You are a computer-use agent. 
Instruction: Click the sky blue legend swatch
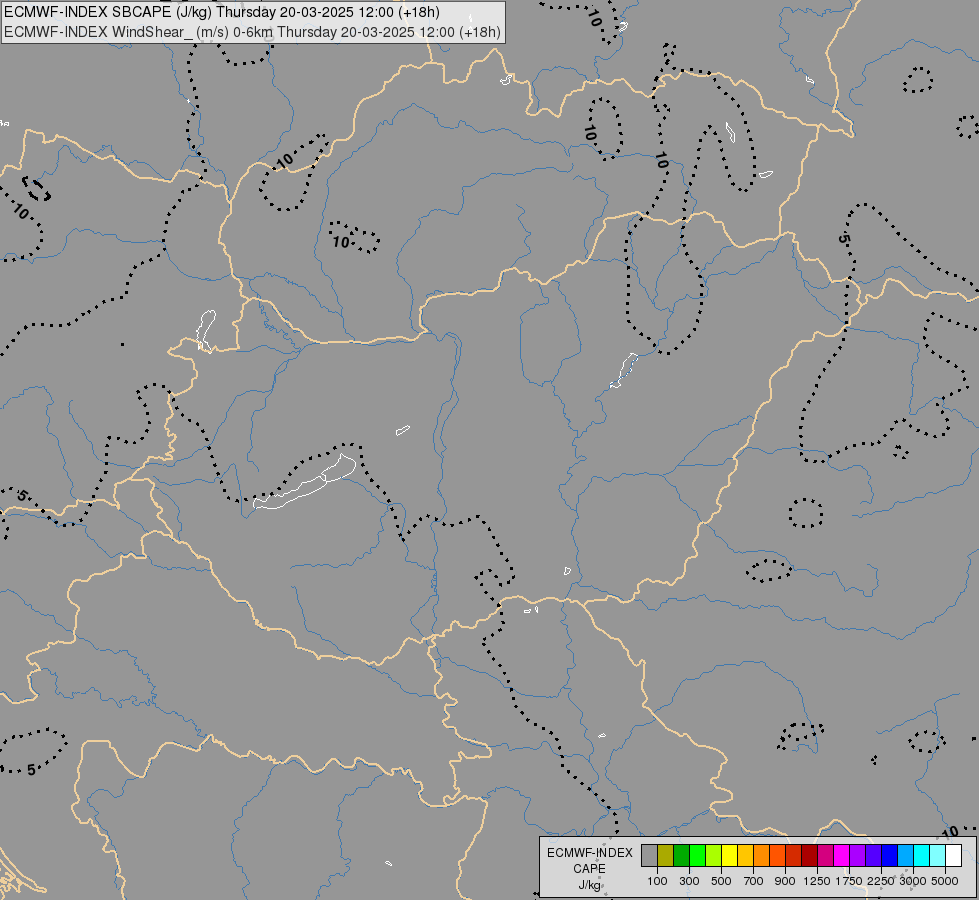(905, 855)
